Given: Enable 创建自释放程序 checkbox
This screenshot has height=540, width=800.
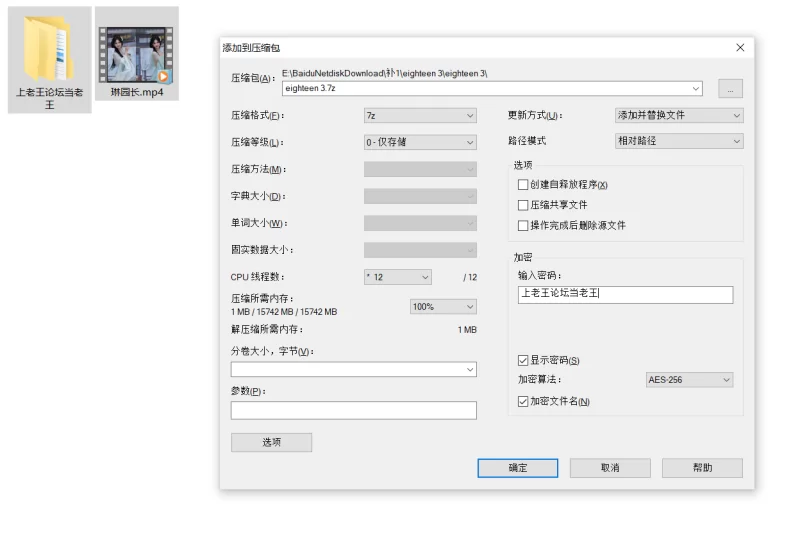Looking at the screenshot, I should 523,185.
